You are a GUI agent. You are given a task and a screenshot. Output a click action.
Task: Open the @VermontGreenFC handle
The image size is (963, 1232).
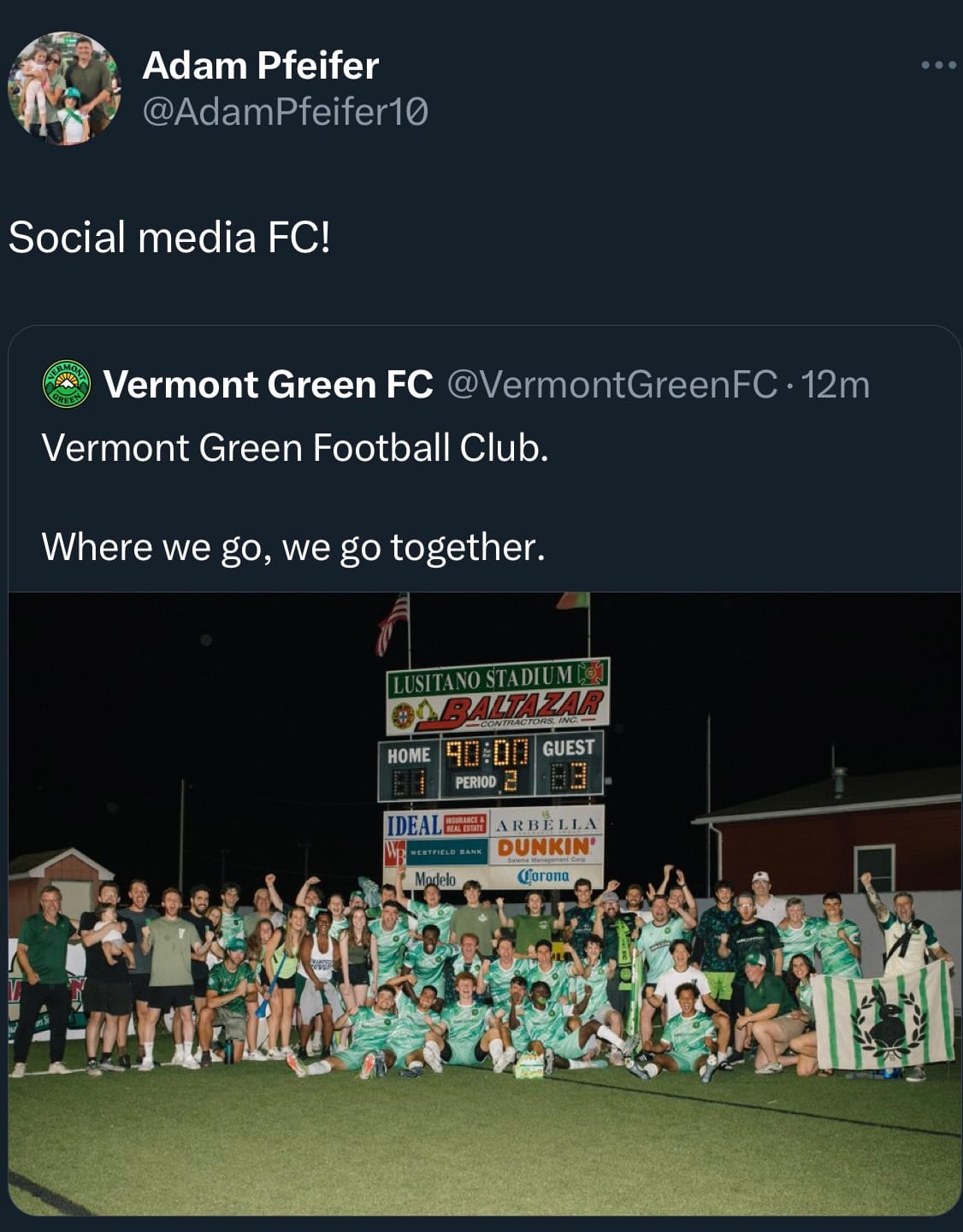612,385
